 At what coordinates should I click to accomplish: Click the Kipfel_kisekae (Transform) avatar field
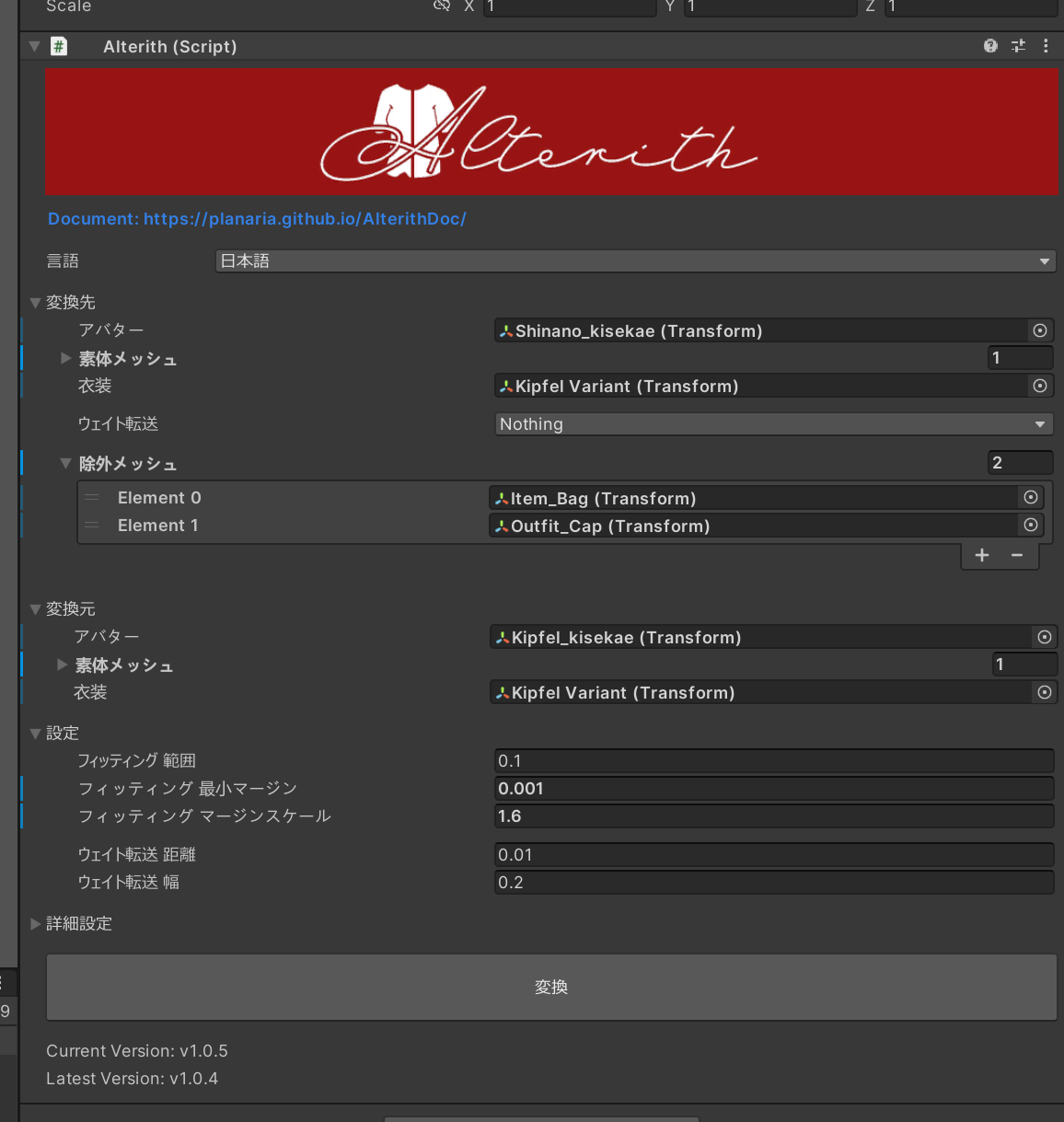coord(761,637)
